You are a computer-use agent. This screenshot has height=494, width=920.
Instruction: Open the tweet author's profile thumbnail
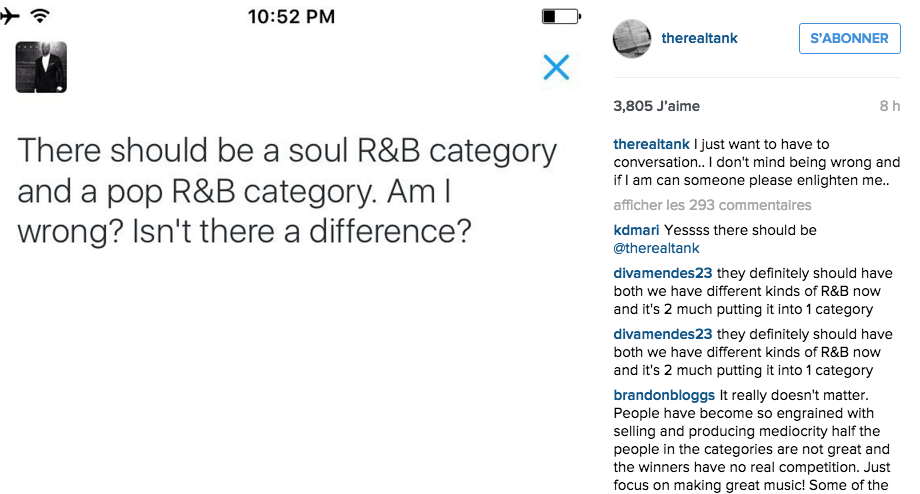pyautogui.click(x=41, y=67)
